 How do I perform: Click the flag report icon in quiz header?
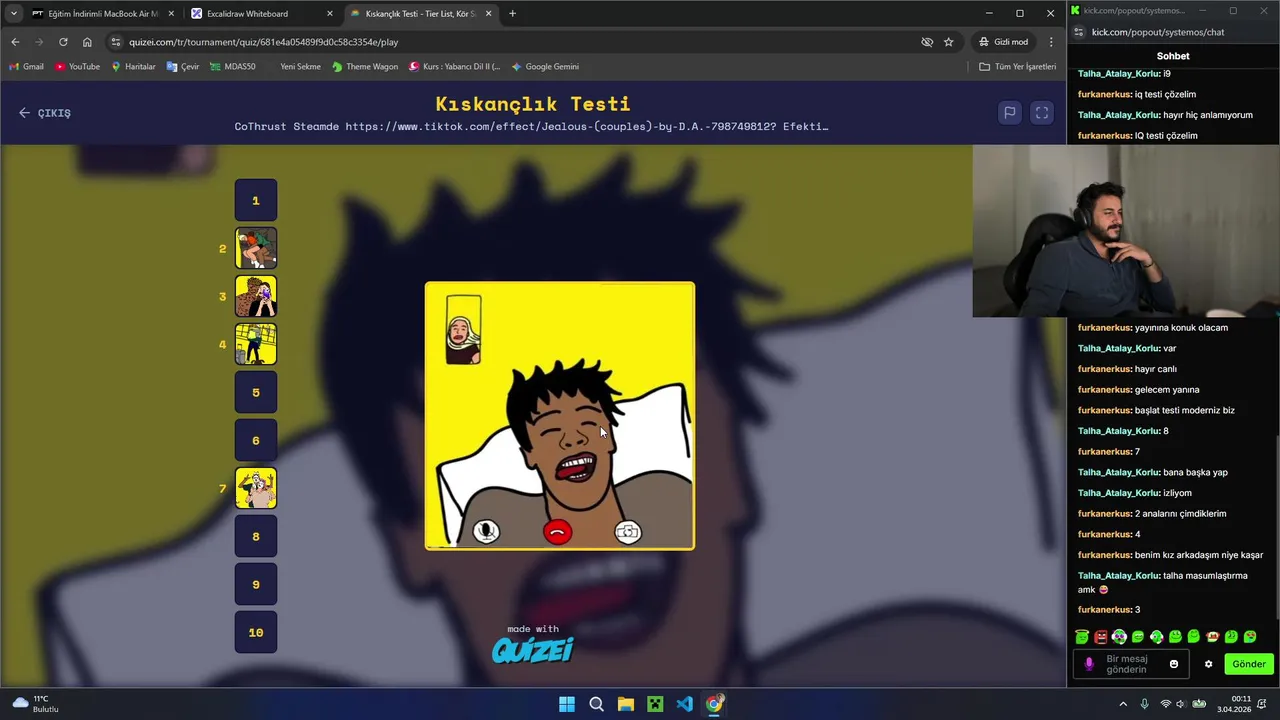(x=1010, y=113)
